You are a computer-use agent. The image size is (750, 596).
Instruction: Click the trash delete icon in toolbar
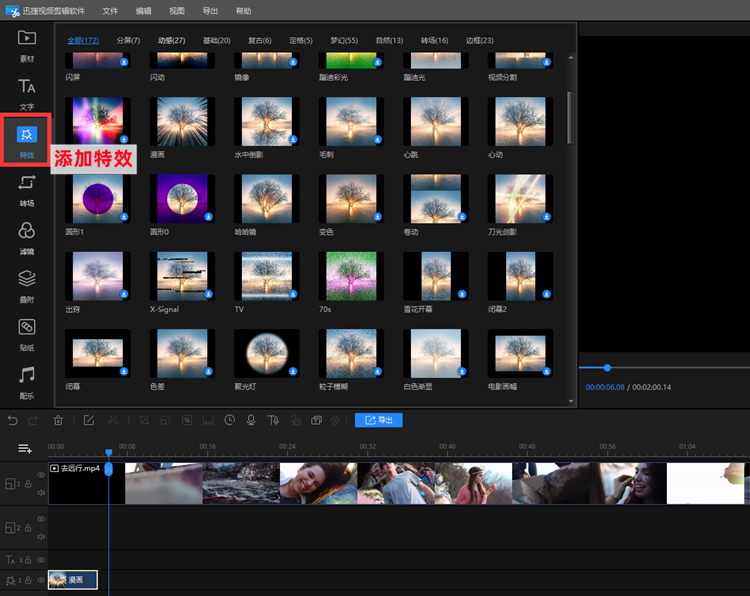click(x=58, y=420)
